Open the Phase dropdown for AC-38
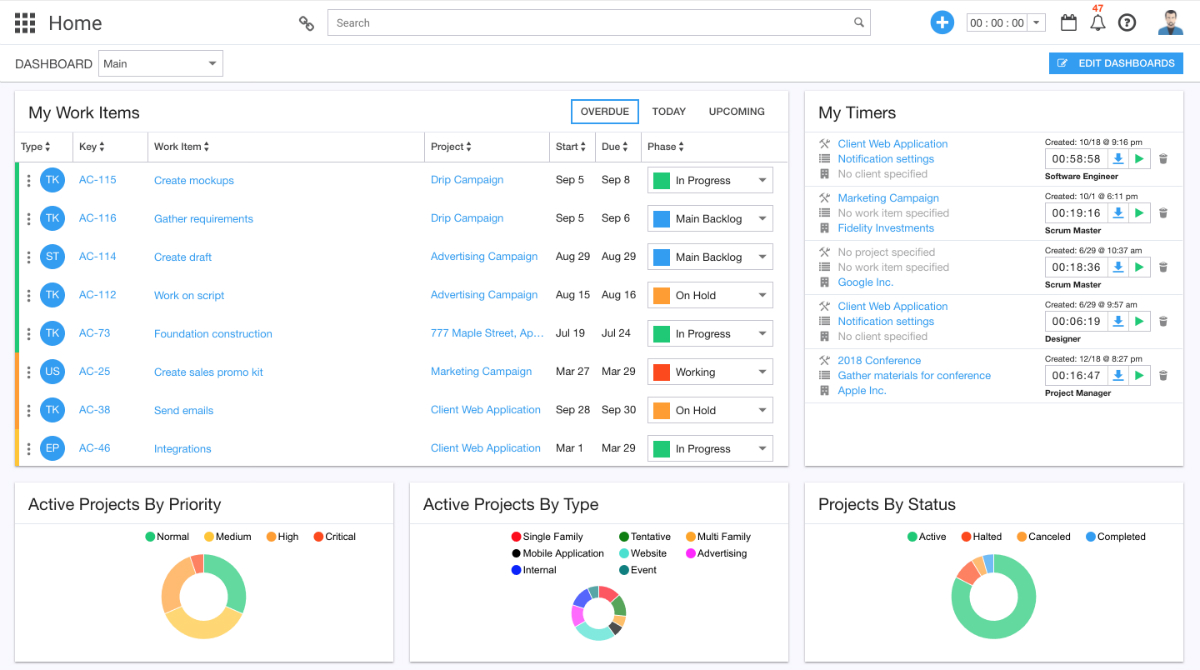 click(x=710, y=410)
